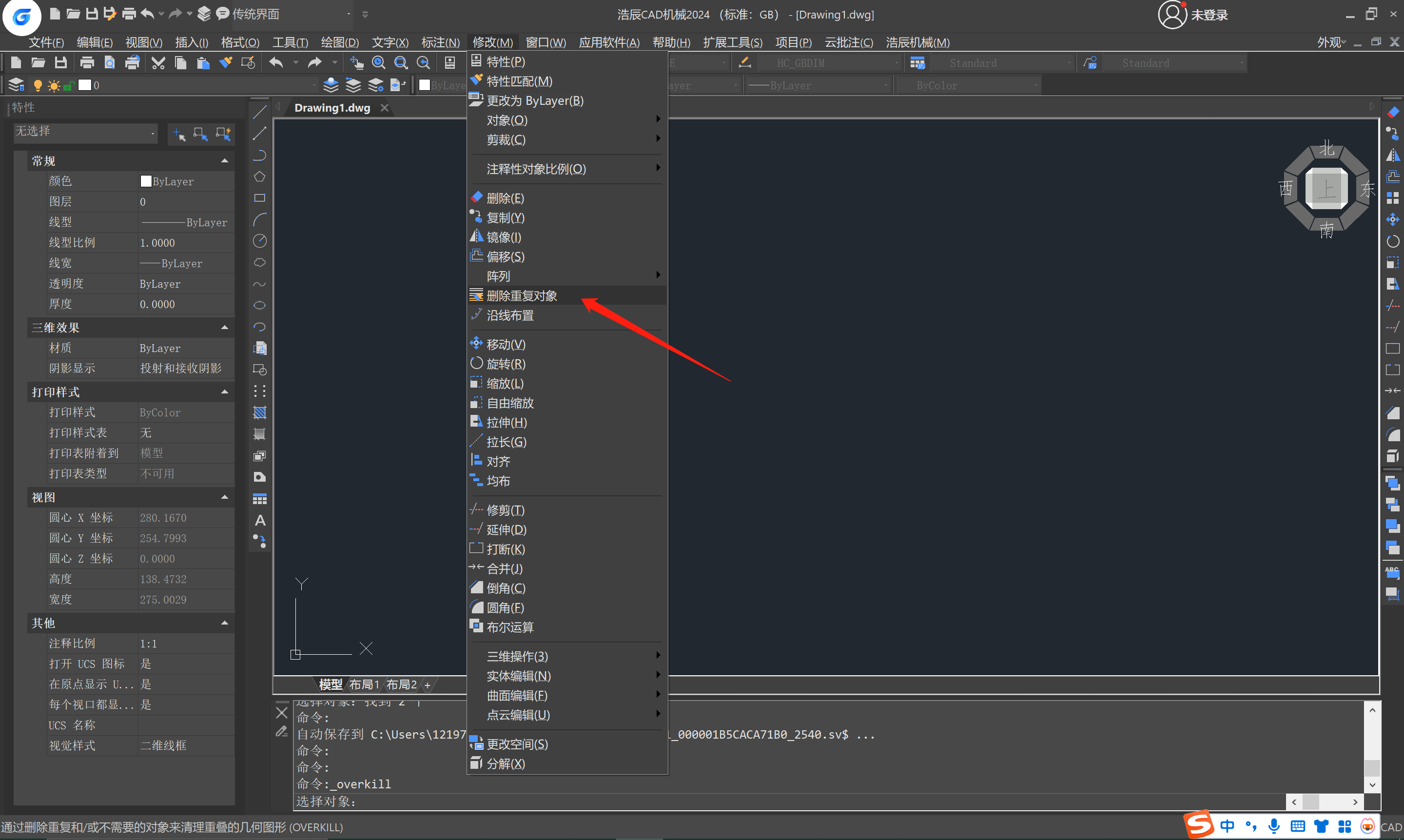The image size is (1404, 840).
Task: Collapse the 常规 properties section
Action: tap(225, 161)
